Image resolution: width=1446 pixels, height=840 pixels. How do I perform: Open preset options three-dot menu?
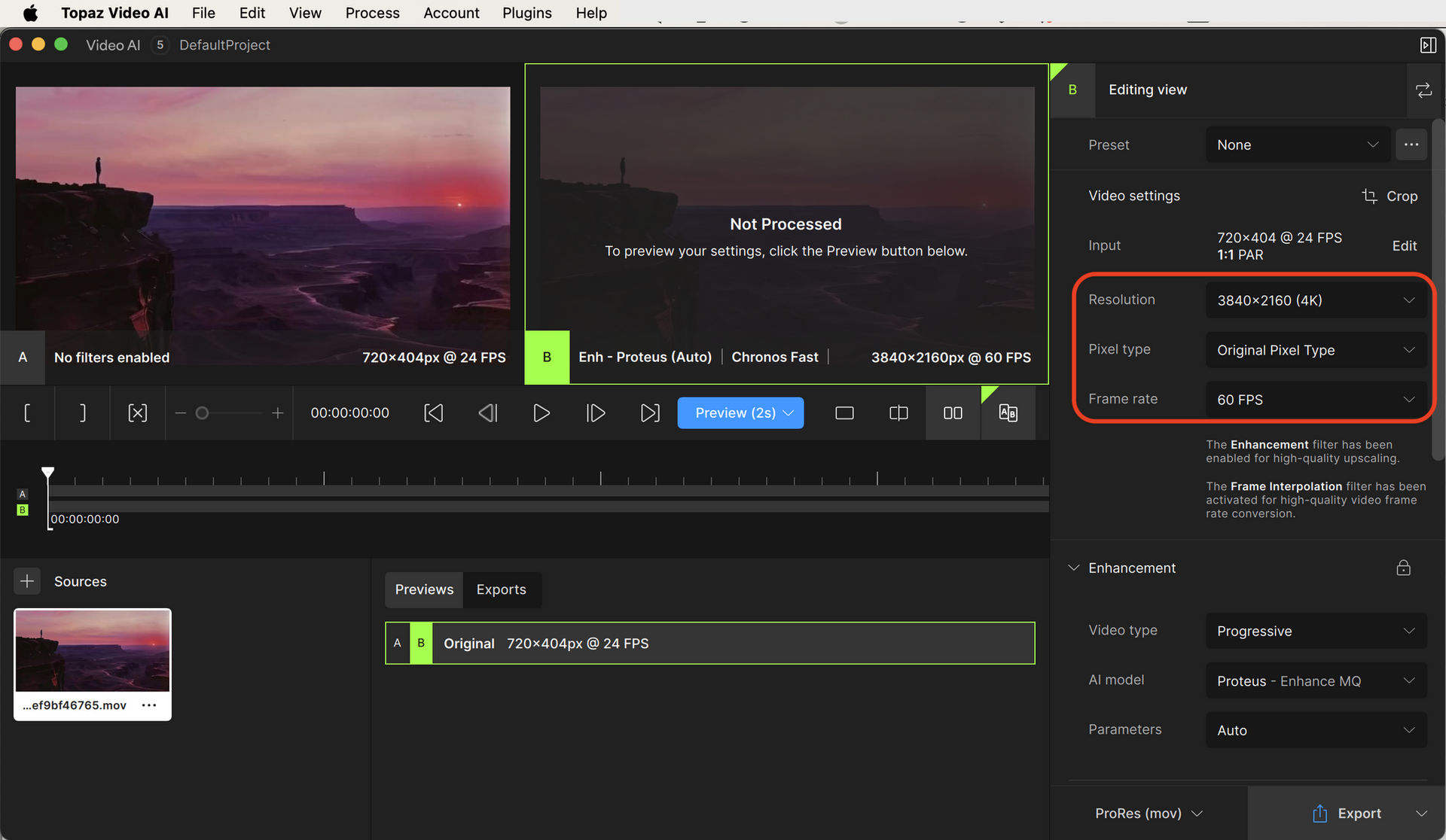click(x=1411, y=145)
